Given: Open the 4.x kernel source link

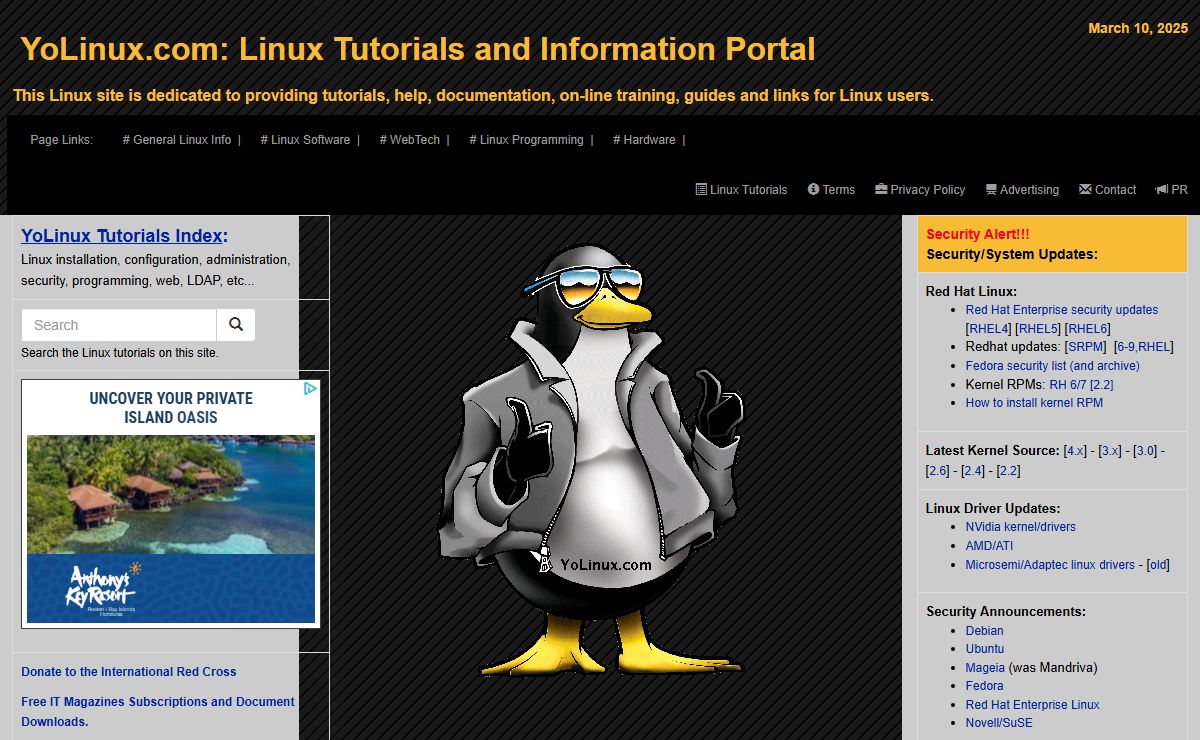Looking at the screenshot, I should click(x=1075, y=451).
